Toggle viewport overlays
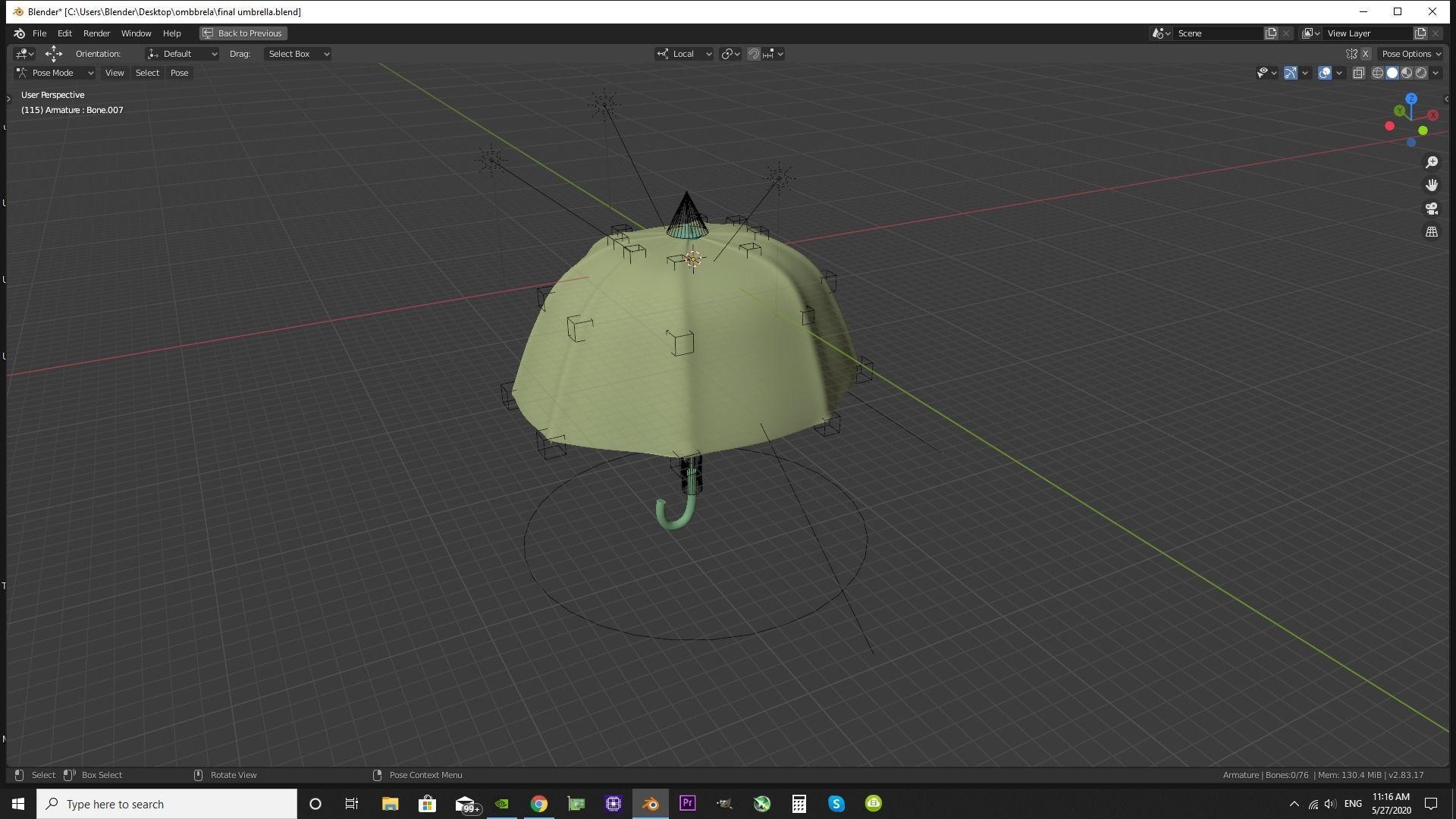This screenshot has width=1456, height=819. (x=1324, y=73)
